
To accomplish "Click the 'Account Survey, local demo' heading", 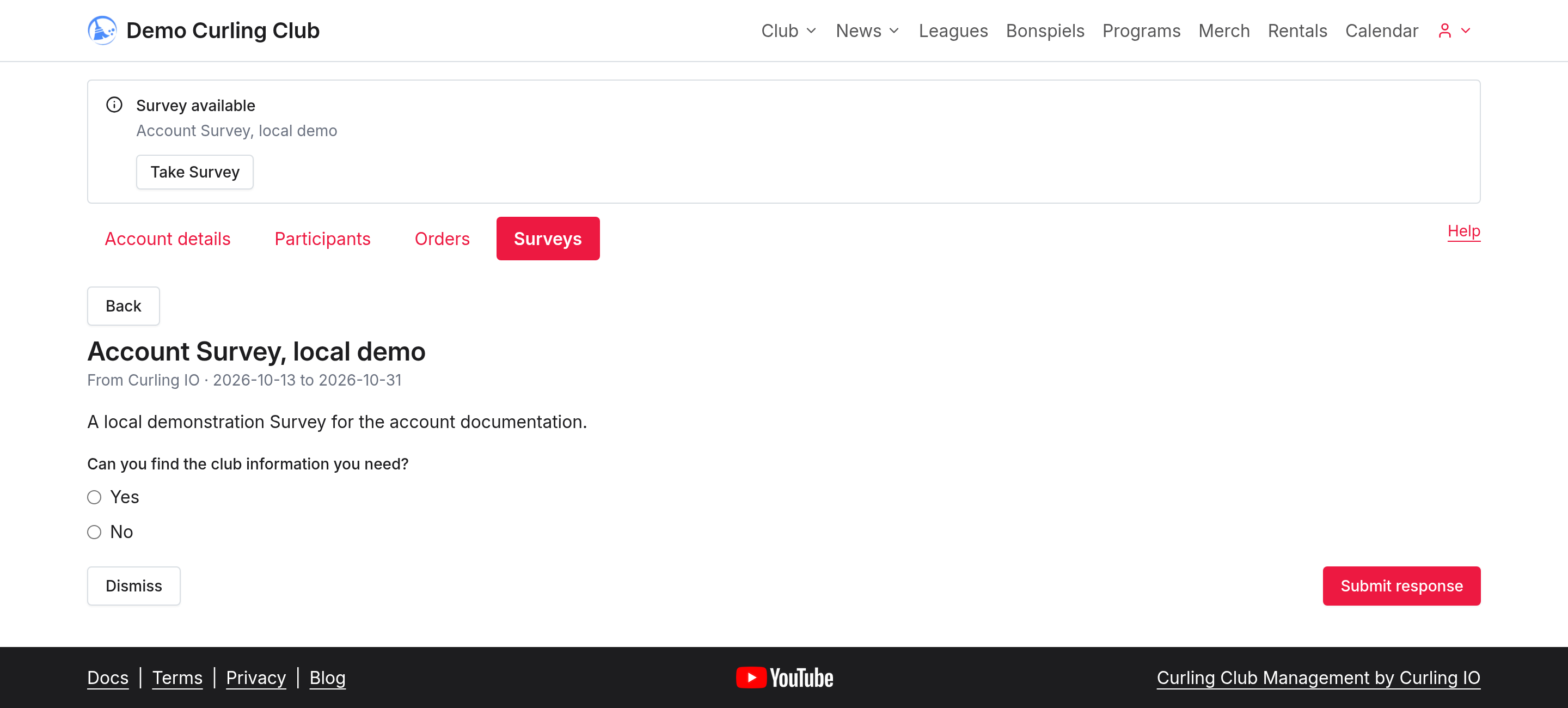I will click(x=256, y=351).
